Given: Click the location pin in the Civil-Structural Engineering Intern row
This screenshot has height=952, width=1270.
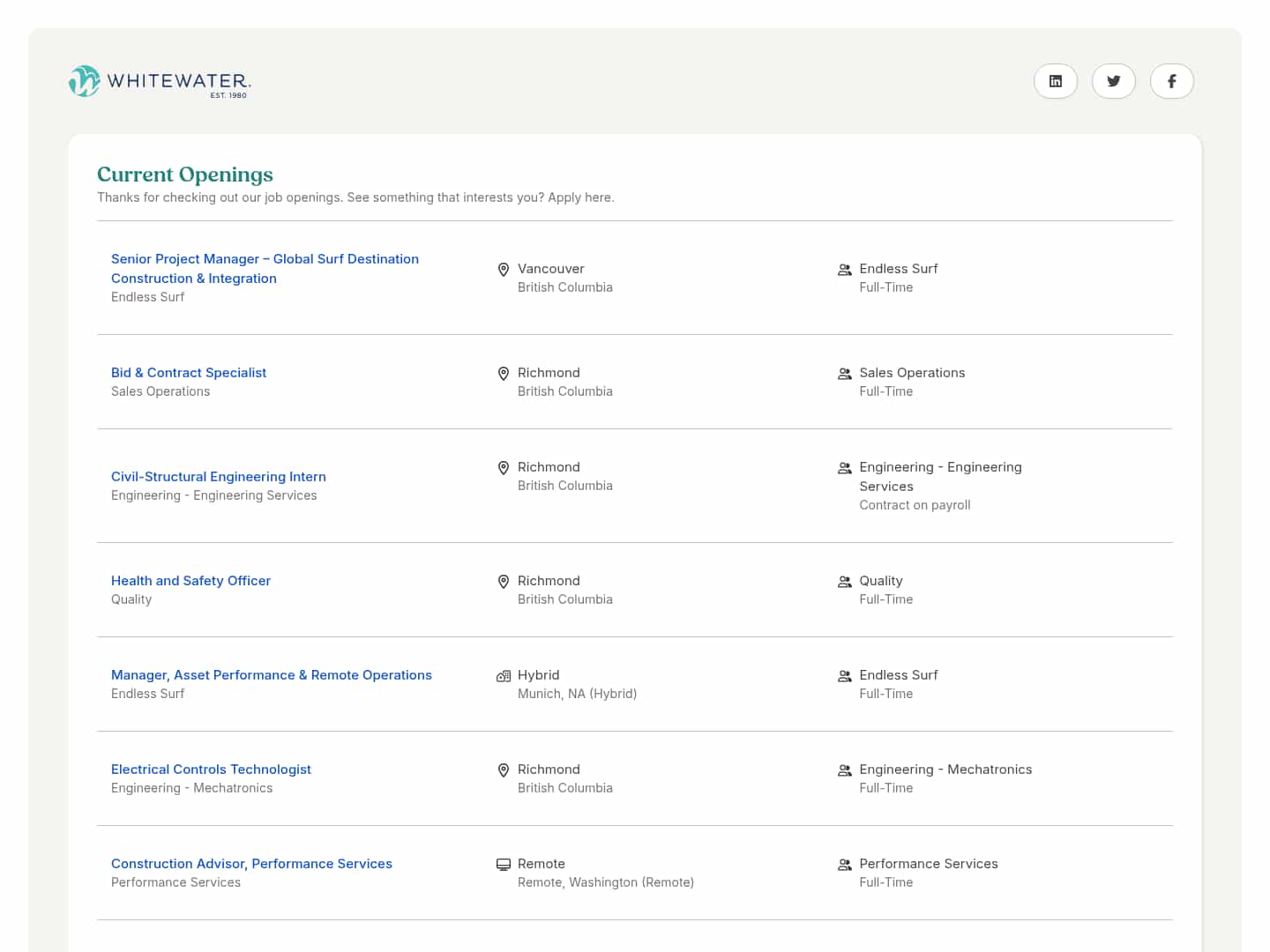Looking at the screenshot, I should pyautogui.click(x=504, y=468).
